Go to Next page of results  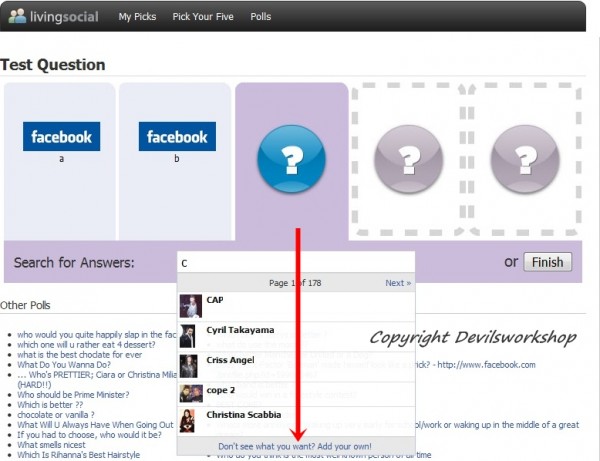[x=398, y=283]
